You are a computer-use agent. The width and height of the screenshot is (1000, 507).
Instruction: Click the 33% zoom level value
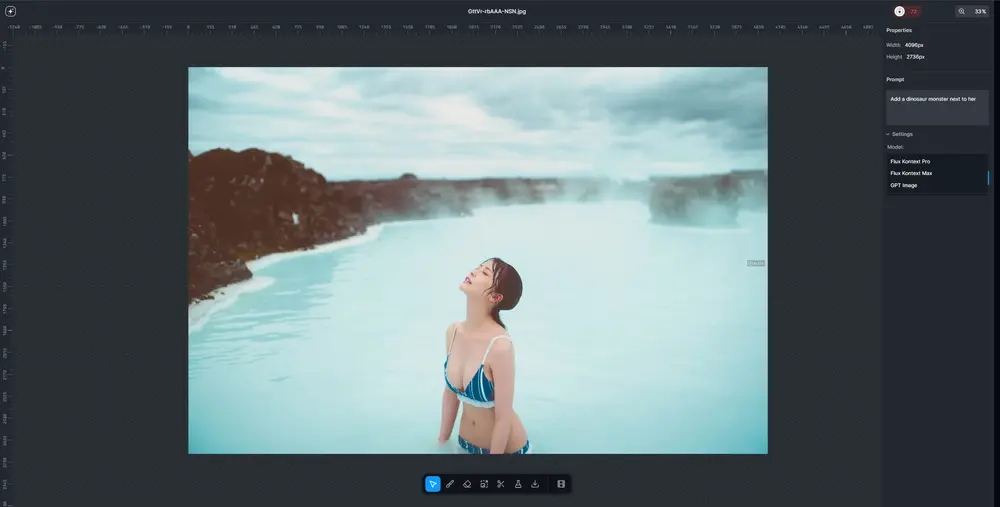(981, 11)
